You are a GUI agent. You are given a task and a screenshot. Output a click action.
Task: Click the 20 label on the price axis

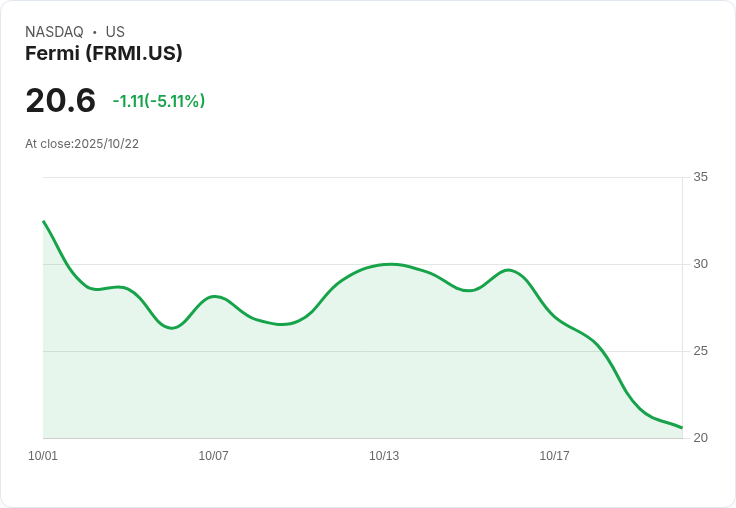click(700, 438)
